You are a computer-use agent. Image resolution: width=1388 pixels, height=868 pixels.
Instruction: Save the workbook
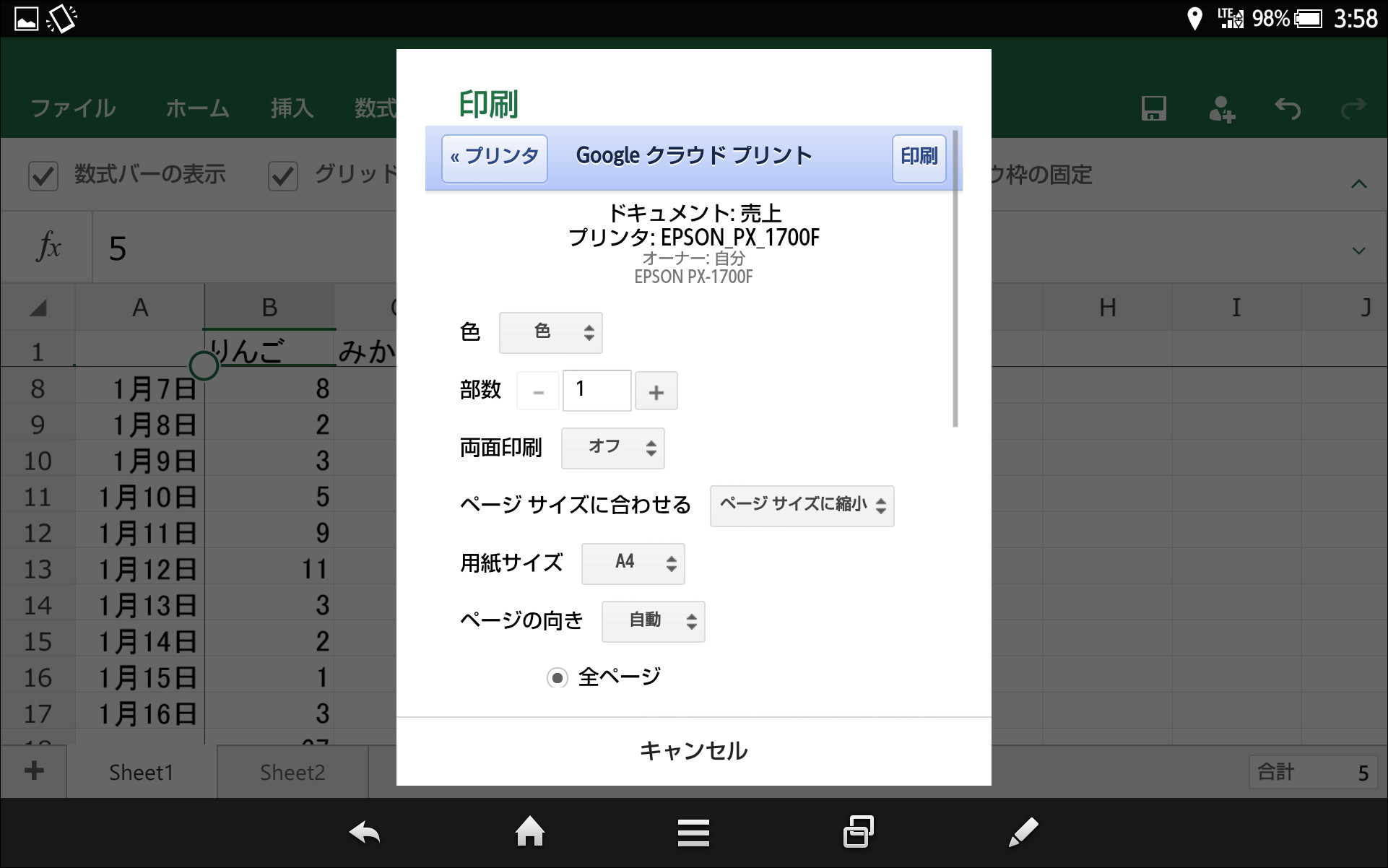point(1153,108)
